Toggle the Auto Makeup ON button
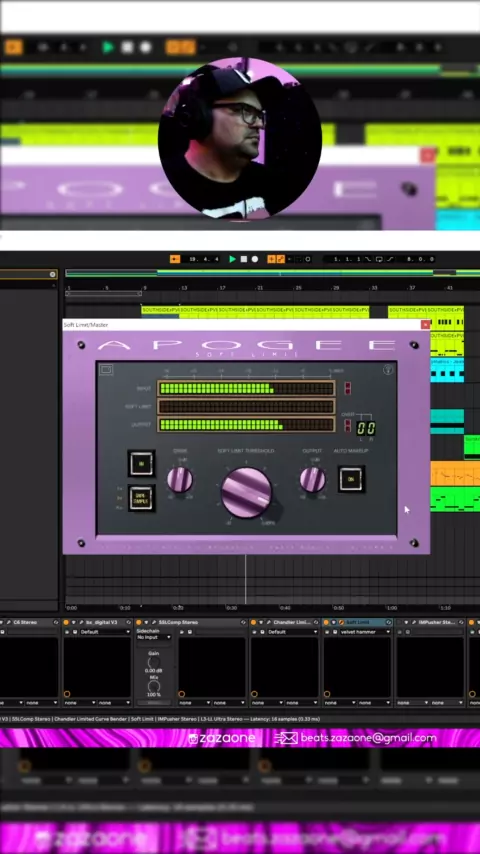The width and height of the screenshot is (480, 854). (351, 479)
